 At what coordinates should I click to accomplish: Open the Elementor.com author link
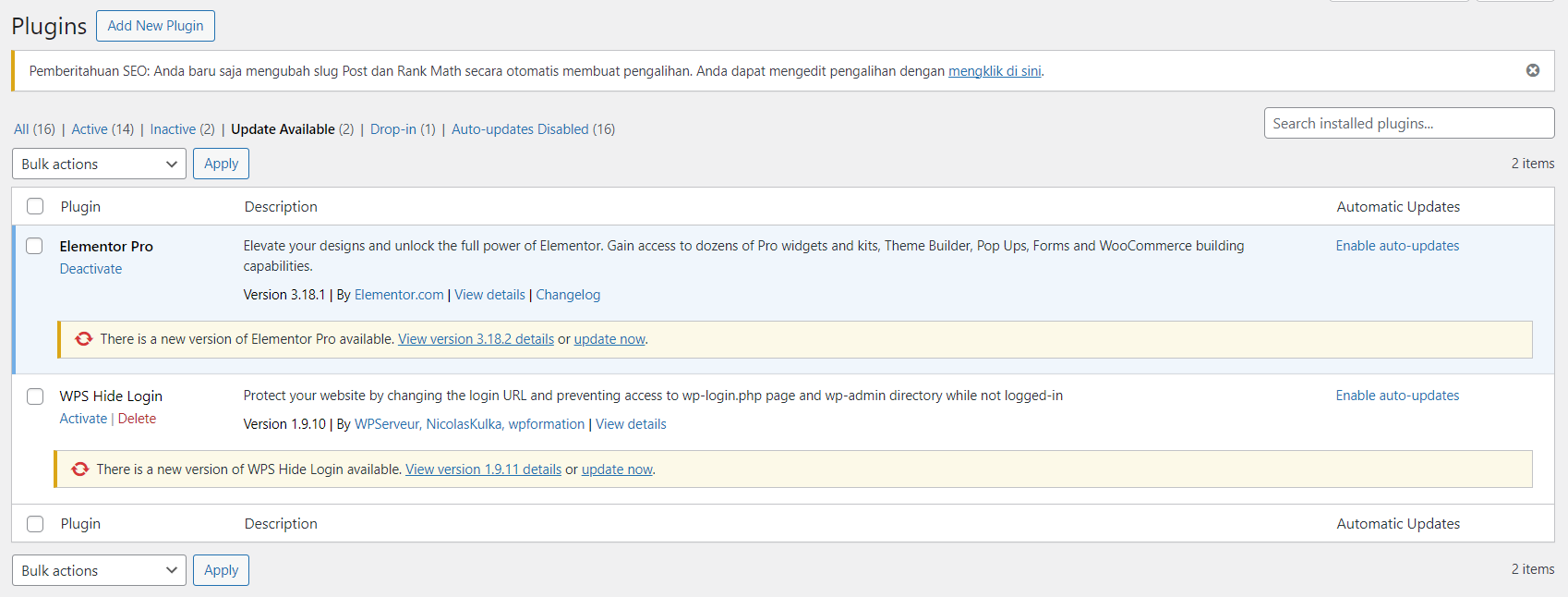pos(399,295)
